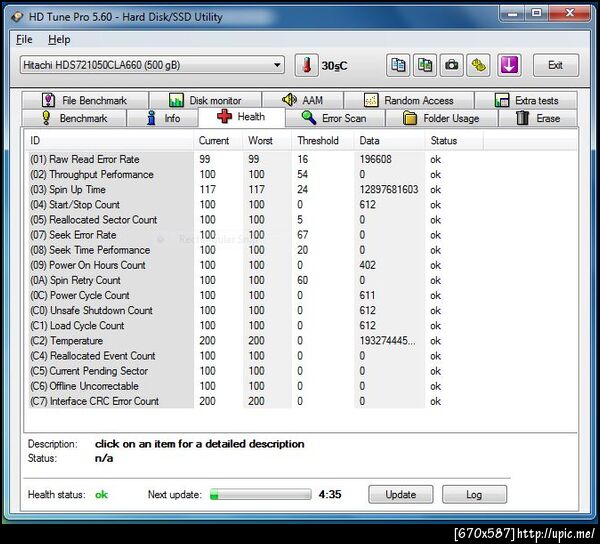Open the File menu
600x544 pixels.
coord(24,39)
